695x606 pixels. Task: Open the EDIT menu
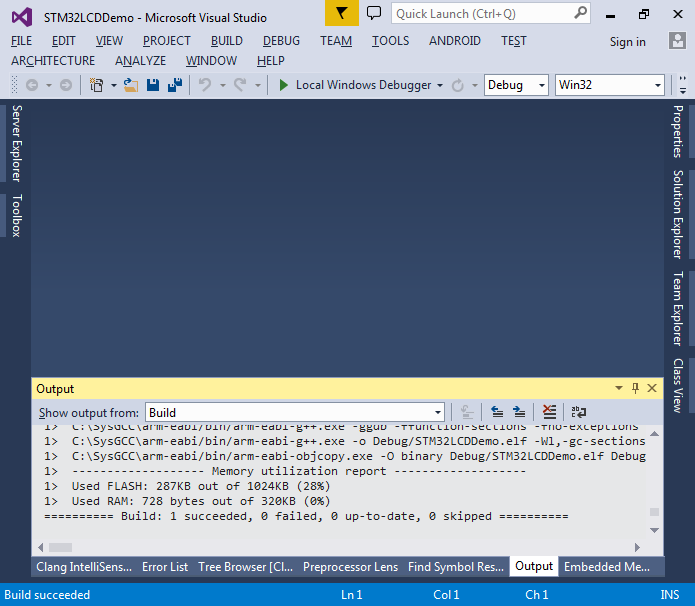[63, 41]
